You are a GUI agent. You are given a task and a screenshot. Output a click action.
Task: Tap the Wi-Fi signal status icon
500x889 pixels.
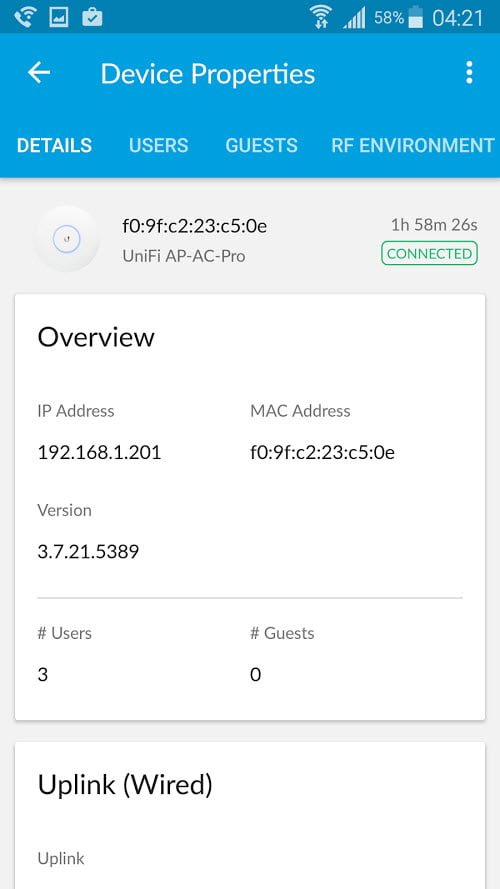coord(322,17)
